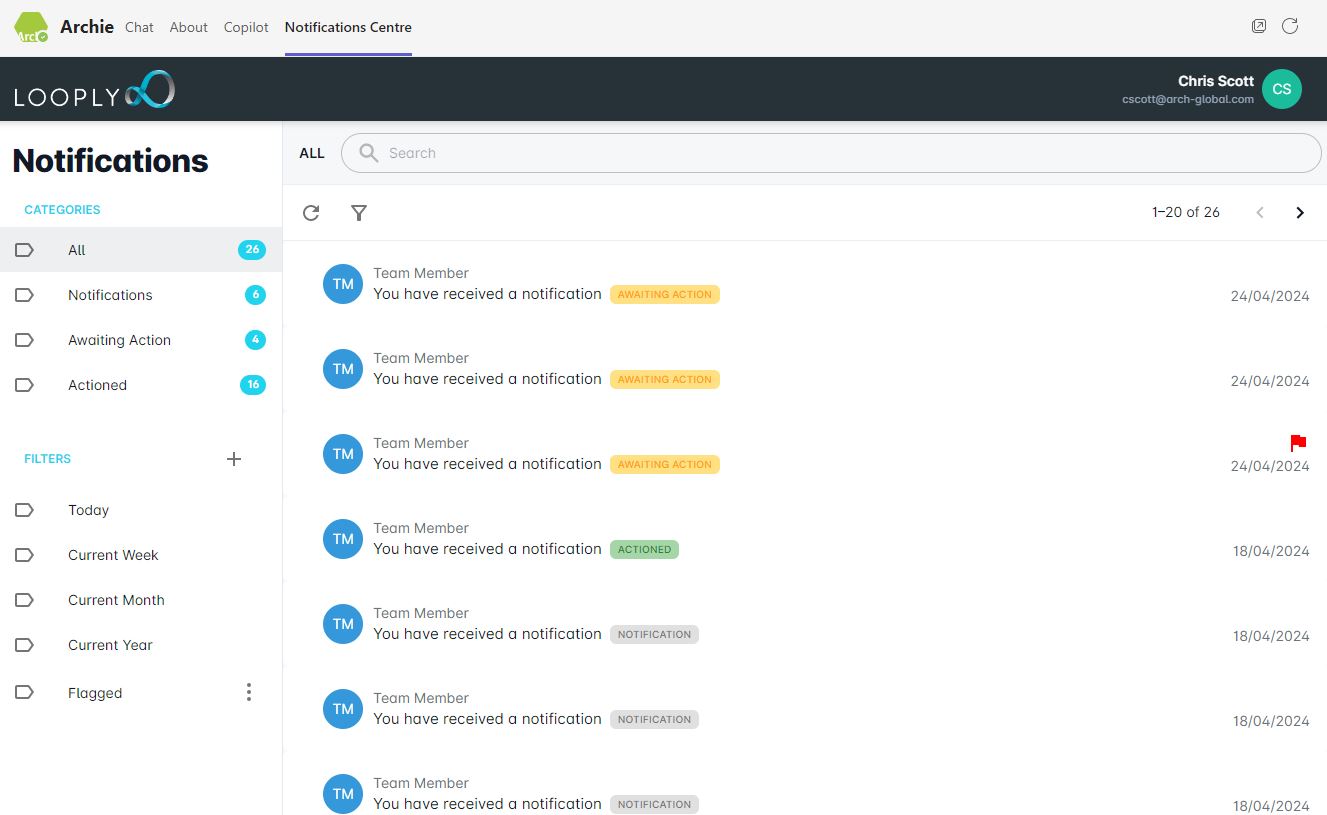1327x815 pixels.
Task: Open the filter funnel icon
Action: pyautogui.click(x=359, y=212)
